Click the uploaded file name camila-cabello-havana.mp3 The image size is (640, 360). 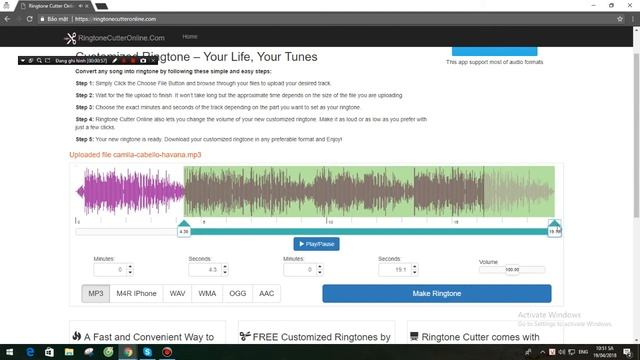157,155
